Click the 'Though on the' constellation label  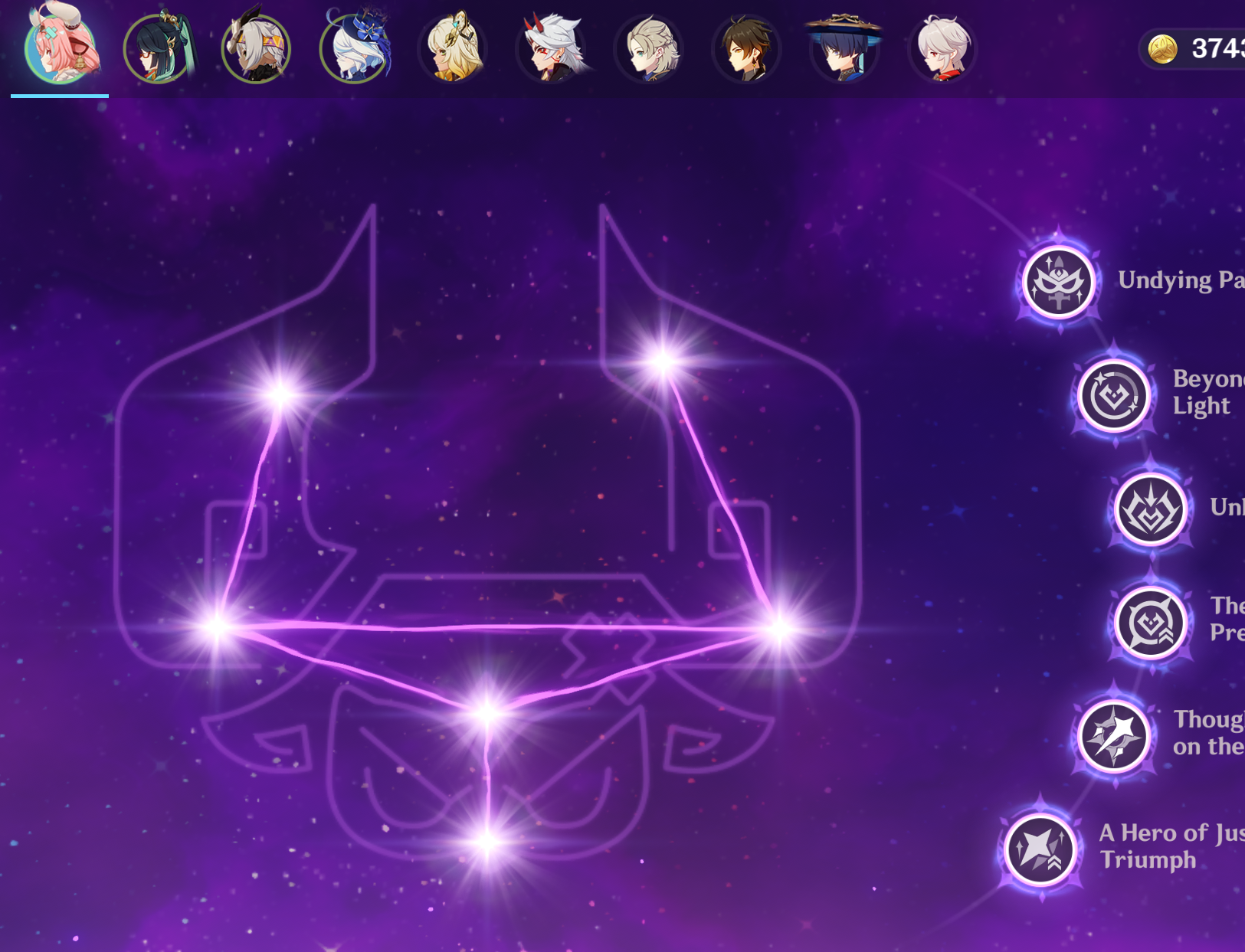tap(1208, 732)
